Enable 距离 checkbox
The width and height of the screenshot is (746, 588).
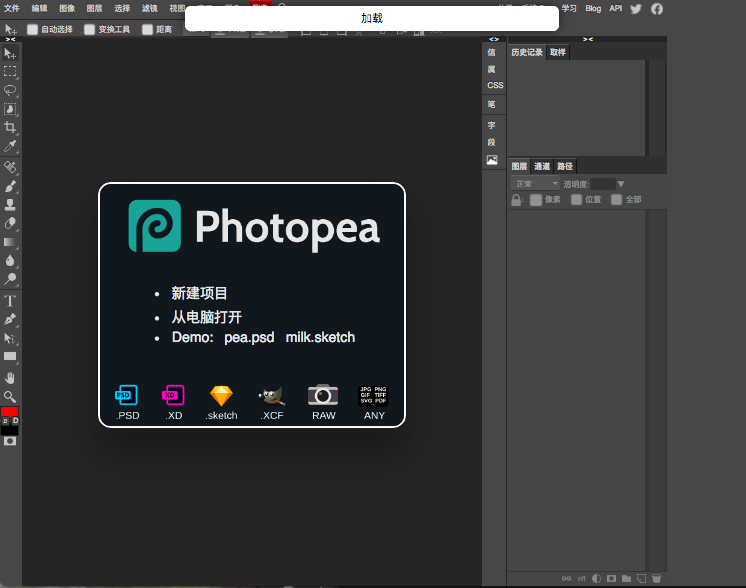coord(147,29)
